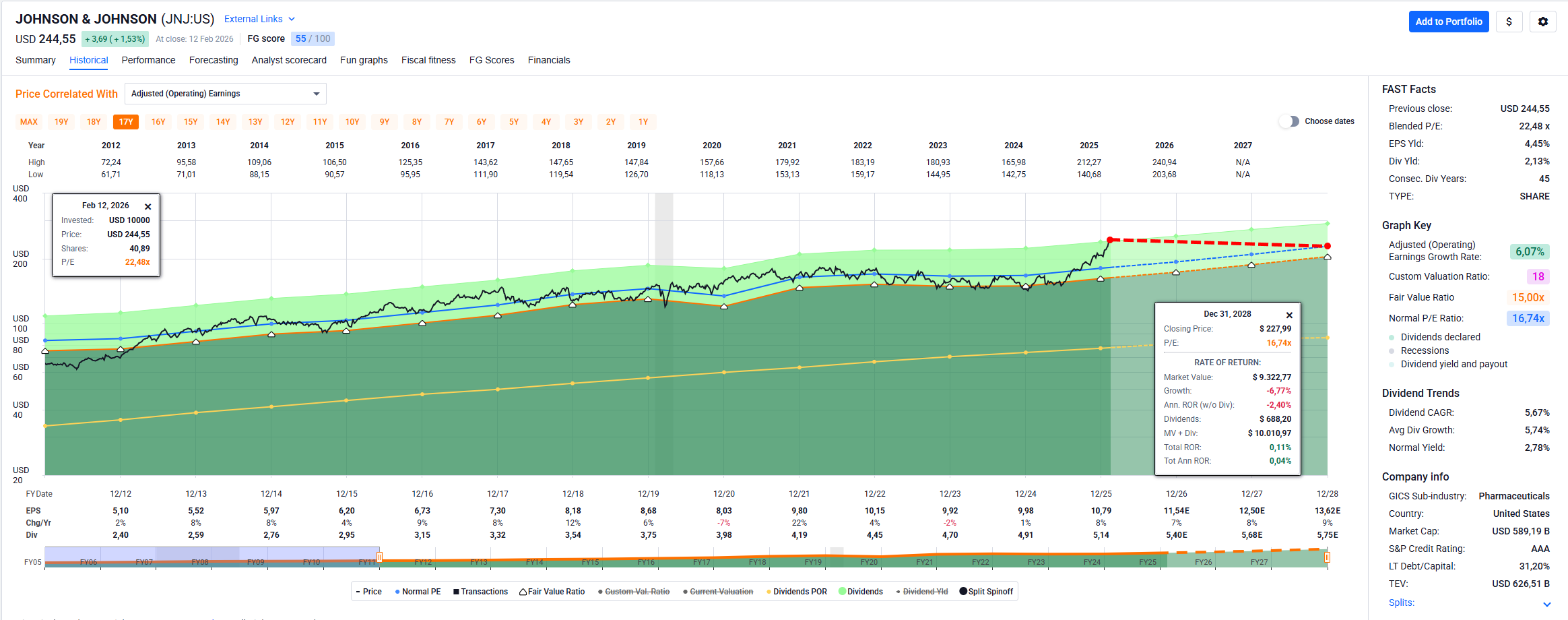Viewport: 1568px width, 620px height.
Task: Click the Split Spinoff legend icon
Action: 963,592
